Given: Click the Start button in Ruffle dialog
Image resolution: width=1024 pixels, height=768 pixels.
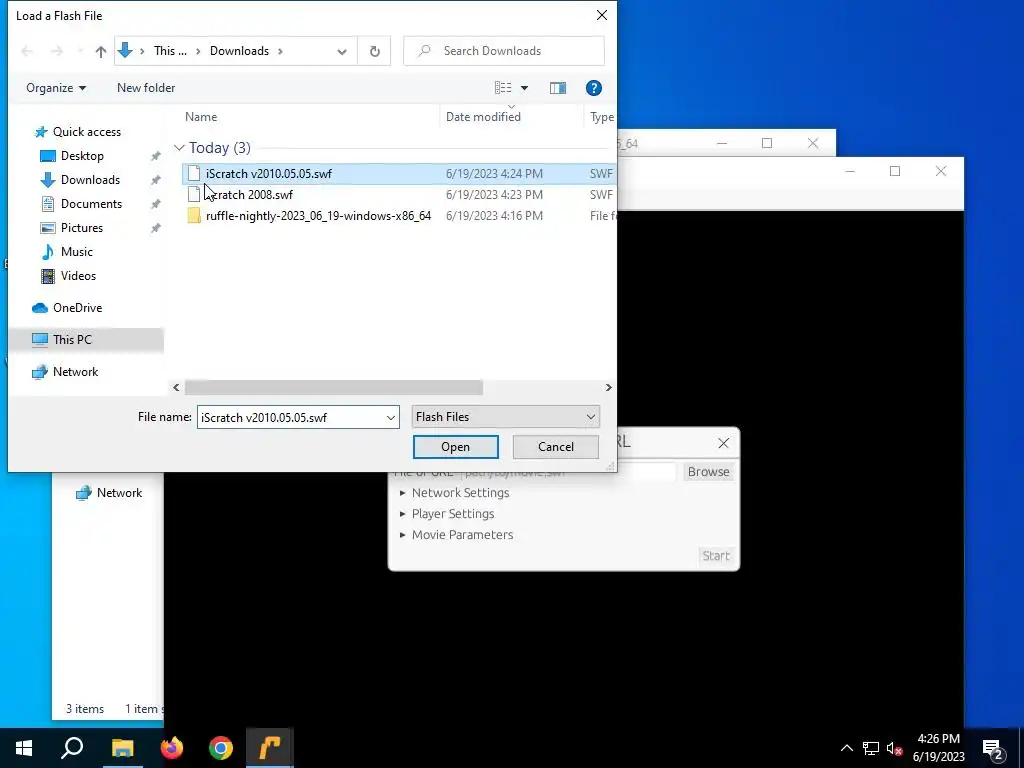Looking at the screenshot, I should (716, 556).
